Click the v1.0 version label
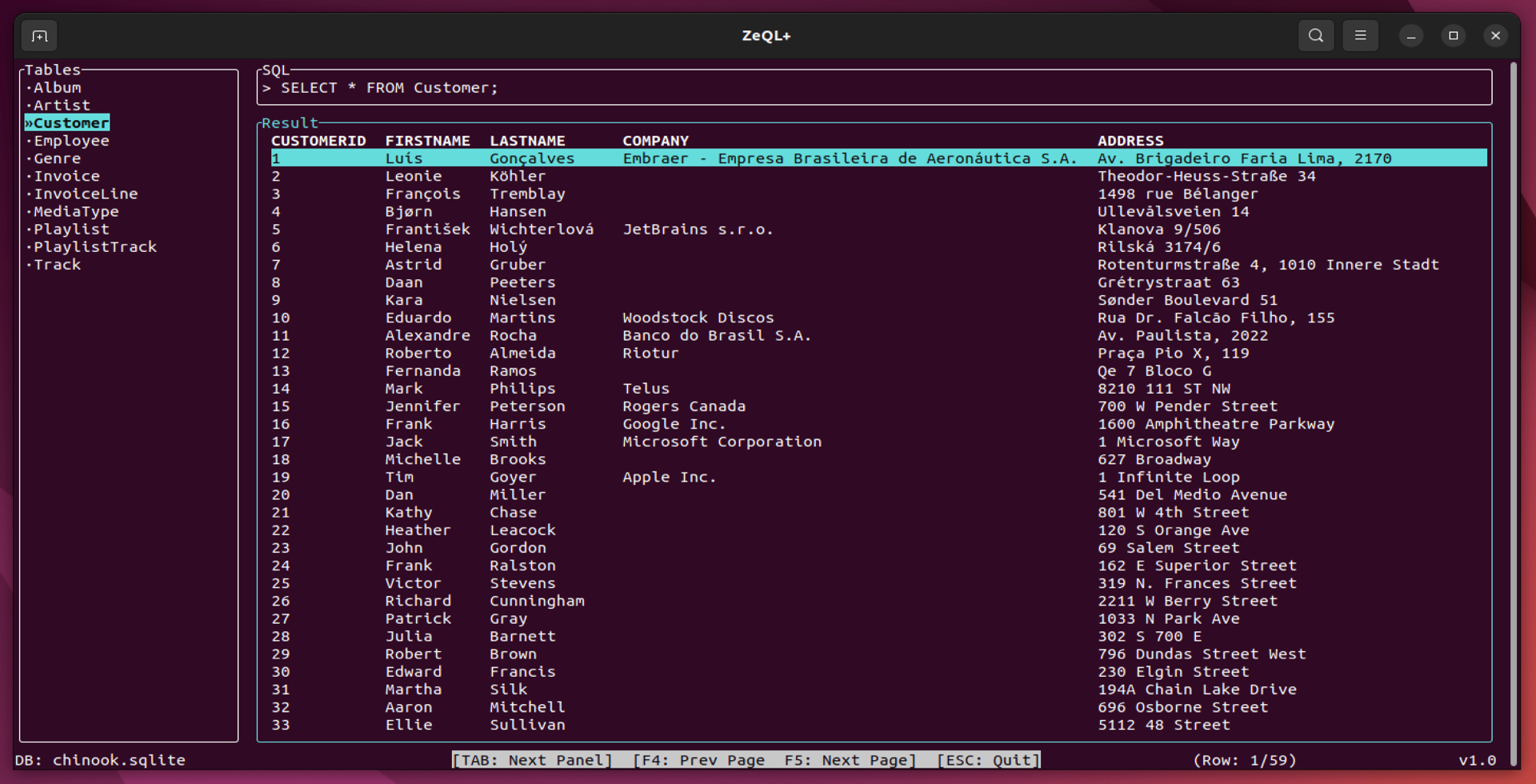Image resolution: width=1536 pixels, height=784 pixels. coord(1477,760)
